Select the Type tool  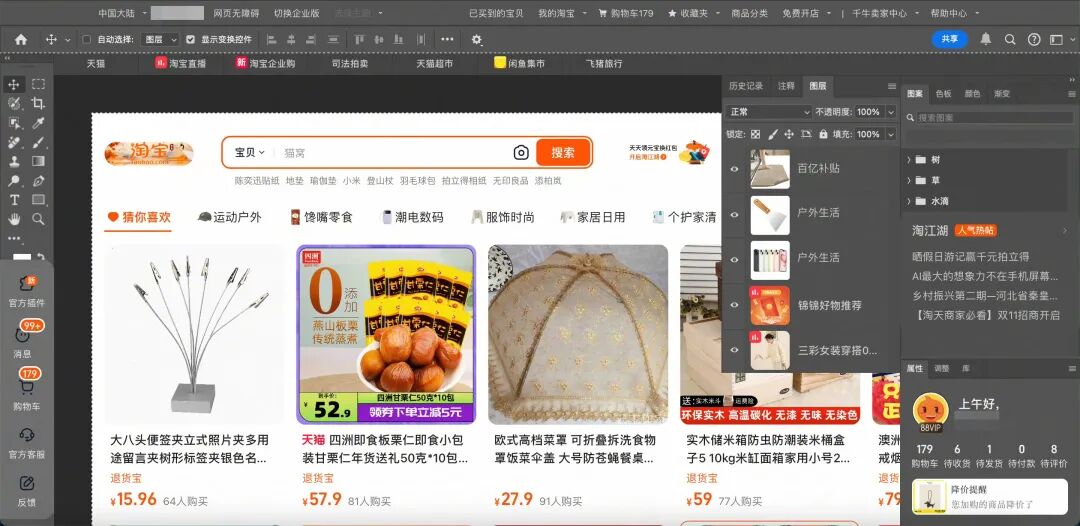pos(14,200)
